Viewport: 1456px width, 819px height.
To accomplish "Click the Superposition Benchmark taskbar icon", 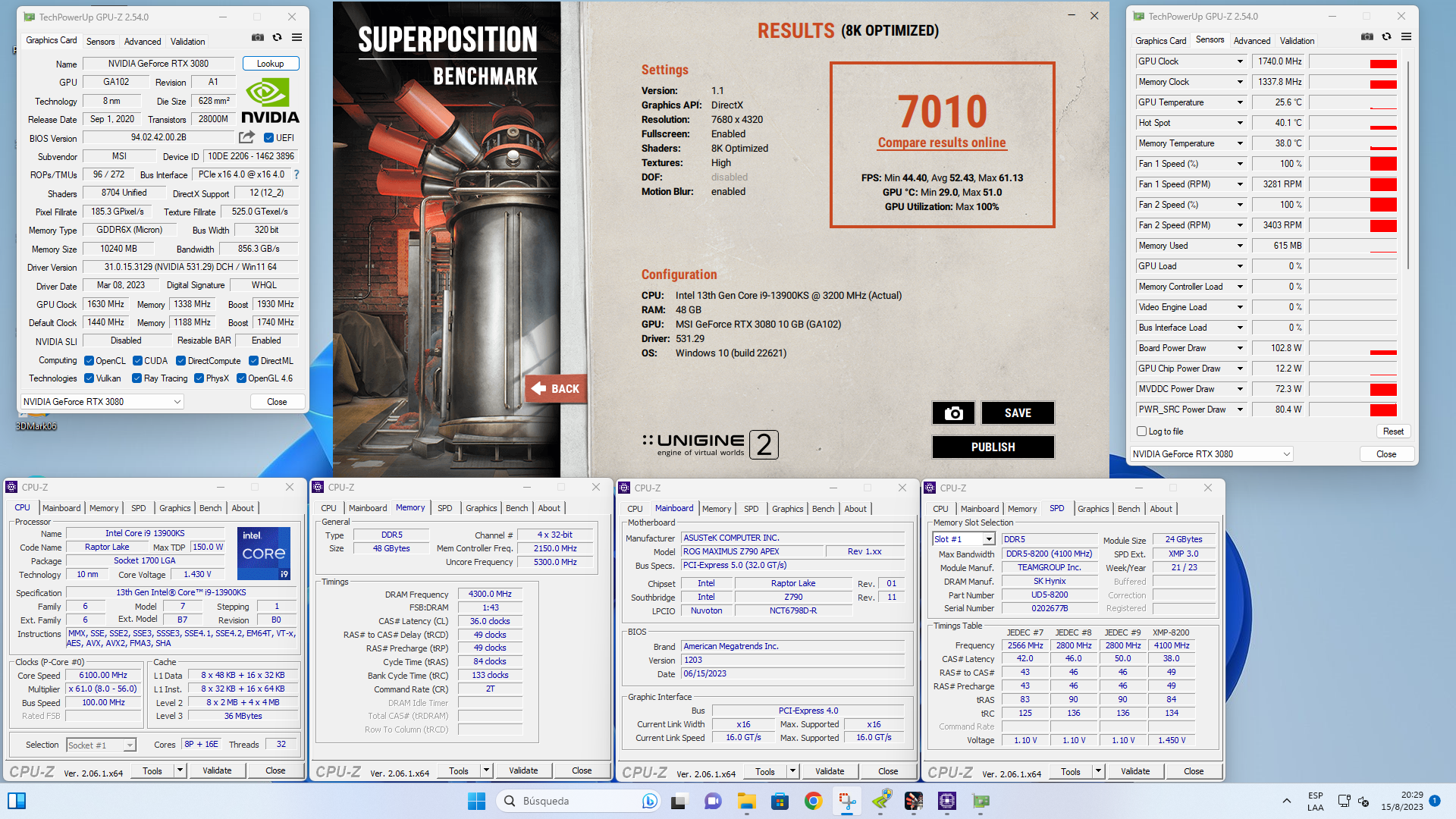I will [914, 801].
